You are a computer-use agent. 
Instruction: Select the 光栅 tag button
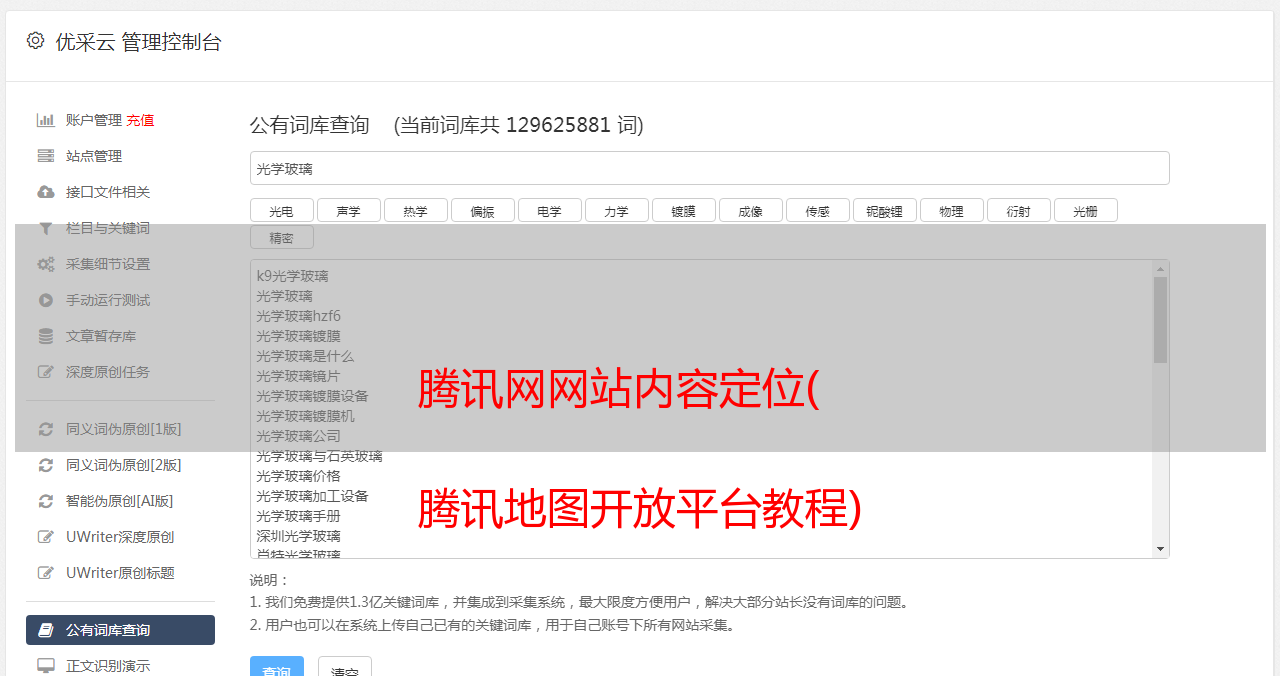(x=1085, y=210)
